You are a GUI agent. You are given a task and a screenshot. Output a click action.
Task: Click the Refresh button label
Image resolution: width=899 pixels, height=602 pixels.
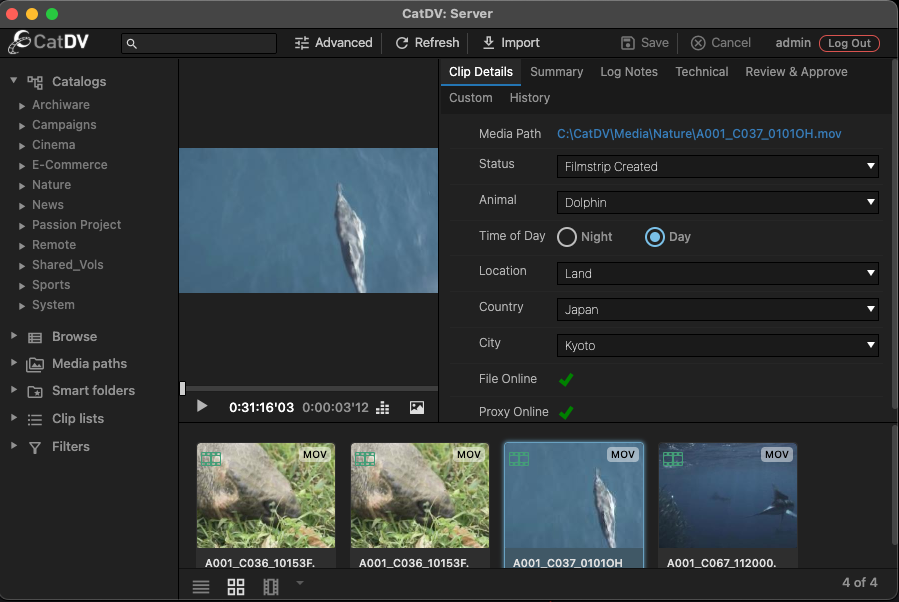pyautogui.click(x=437, y=43)
